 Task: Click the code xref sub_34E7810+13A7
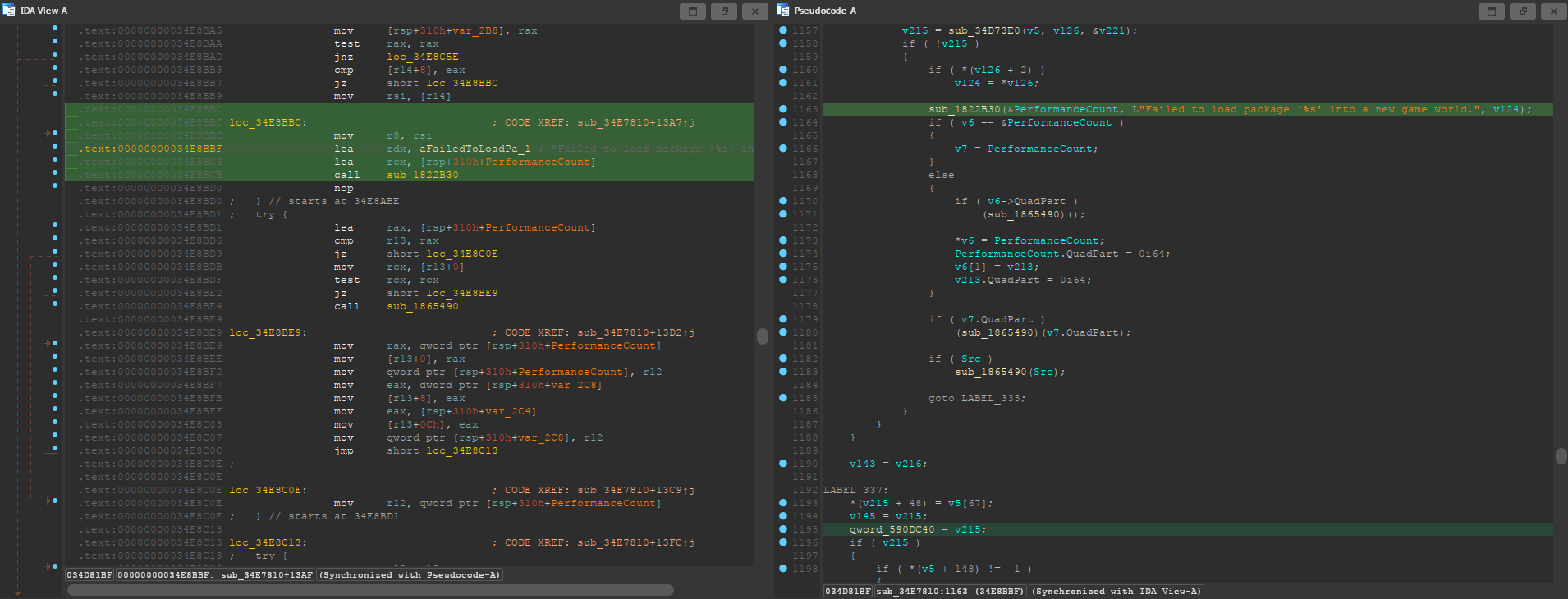(636, 122)
